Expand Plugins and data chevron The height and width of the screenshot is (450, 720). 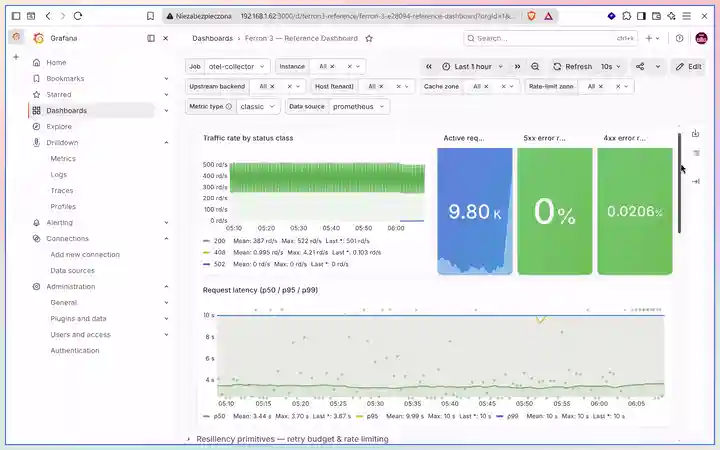pyautogui.click(x=166, y=319)
